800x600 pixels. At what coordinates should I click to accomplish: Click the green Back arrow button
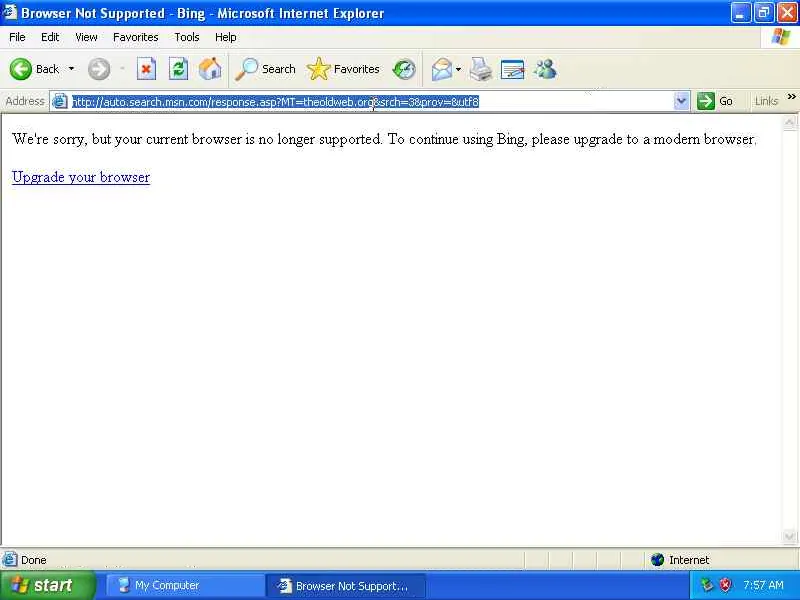(20, 69)
